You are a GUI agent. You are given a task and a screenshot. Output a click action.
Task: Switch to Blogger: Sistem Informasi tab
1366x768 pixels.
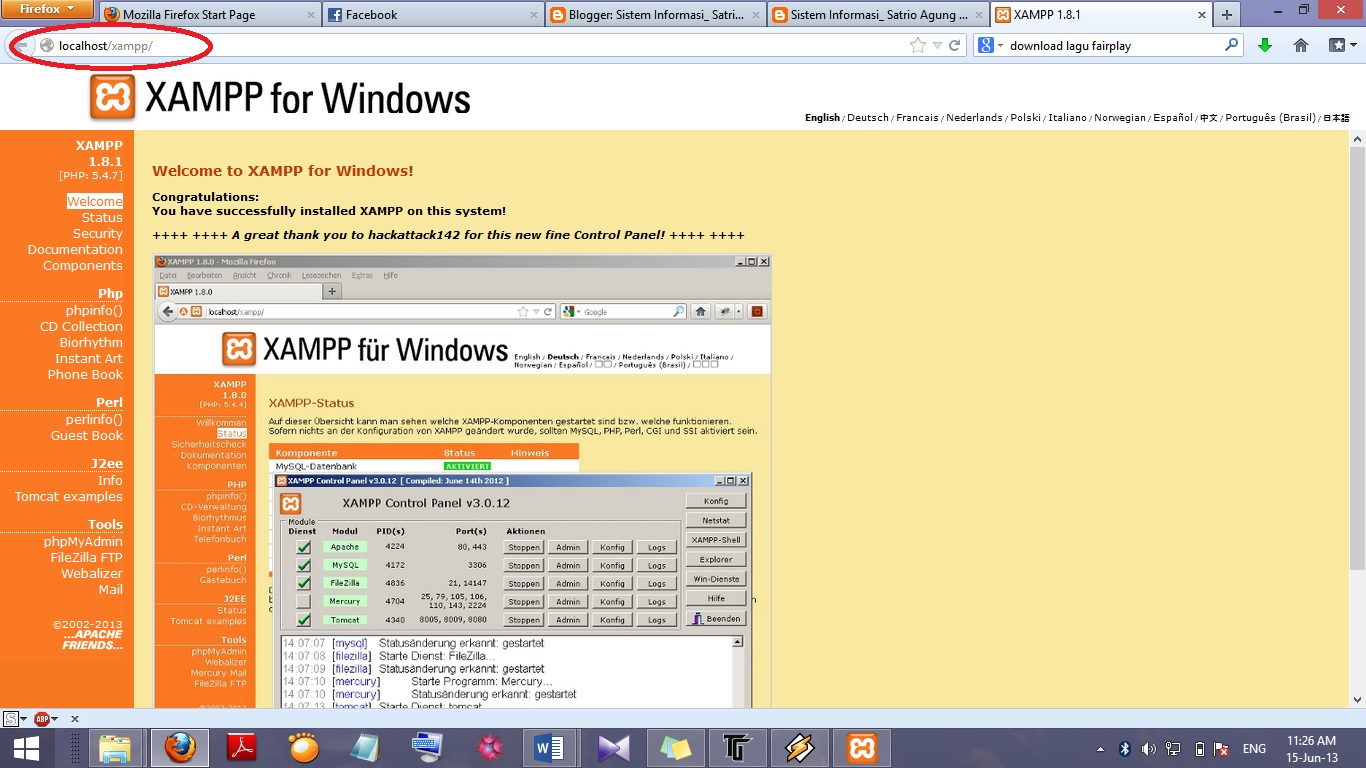[657, 15]
